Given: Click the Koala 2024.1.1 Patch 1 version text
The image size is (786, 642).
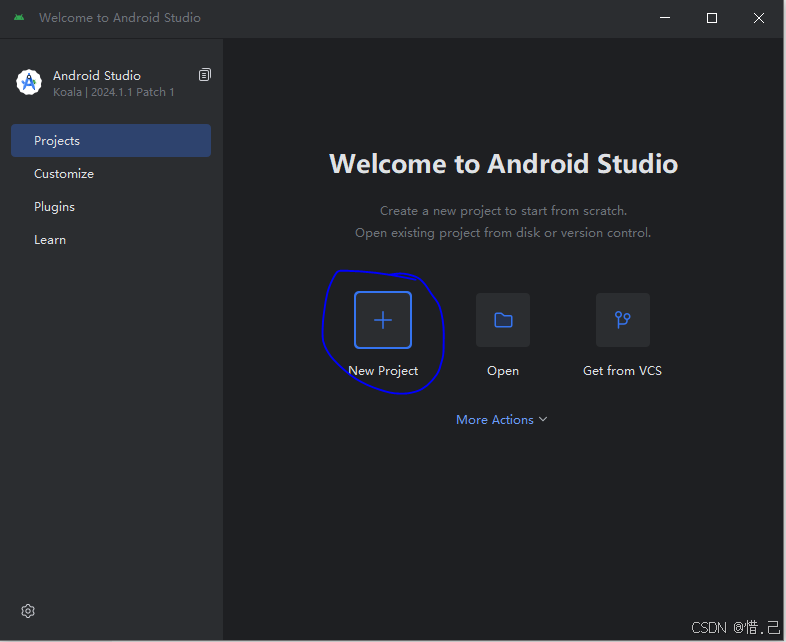Looking at the screenshot, I should pos(114,92).
